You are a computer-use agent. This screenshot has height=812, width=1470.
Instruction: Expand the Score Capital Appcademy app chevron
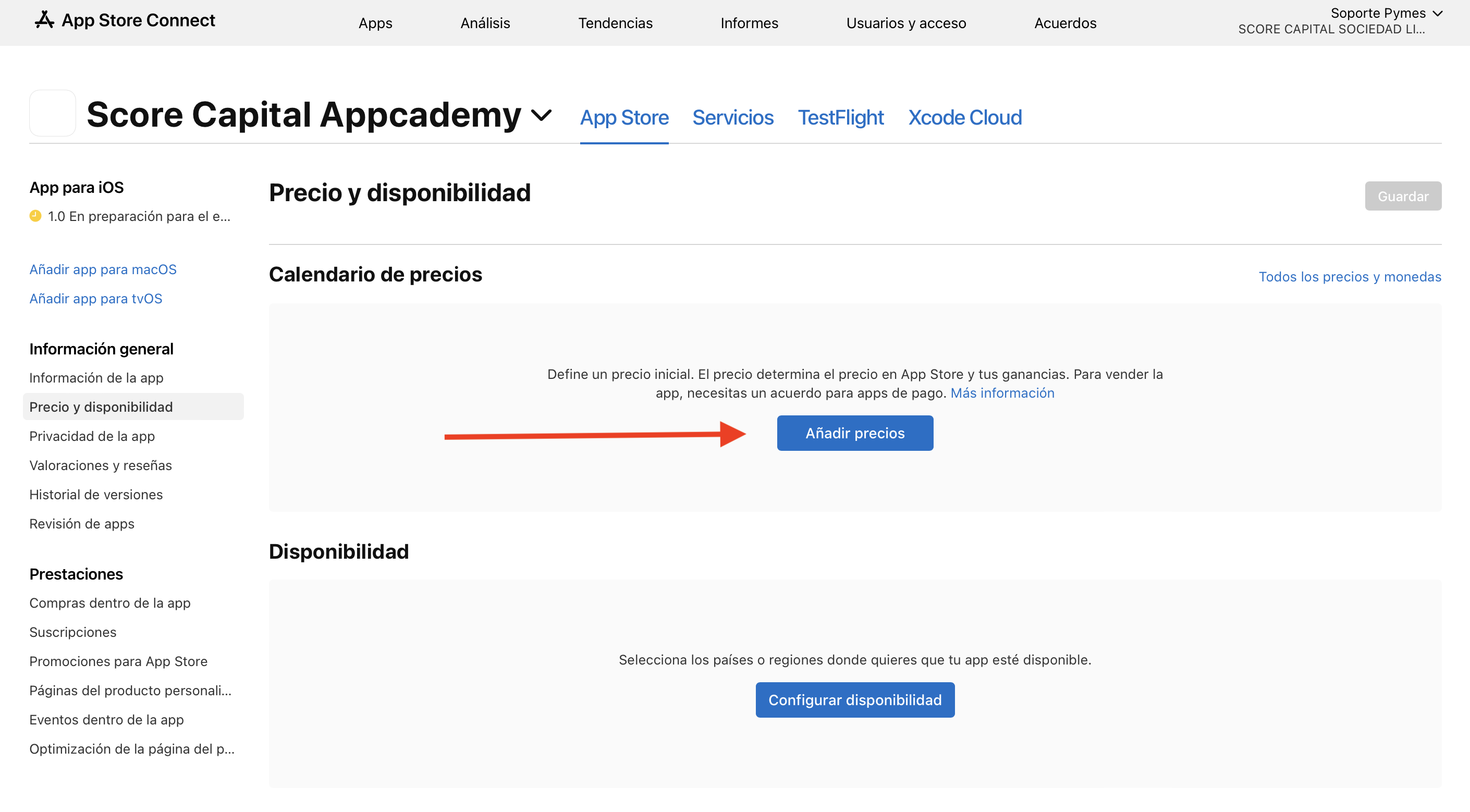(541, 115)
